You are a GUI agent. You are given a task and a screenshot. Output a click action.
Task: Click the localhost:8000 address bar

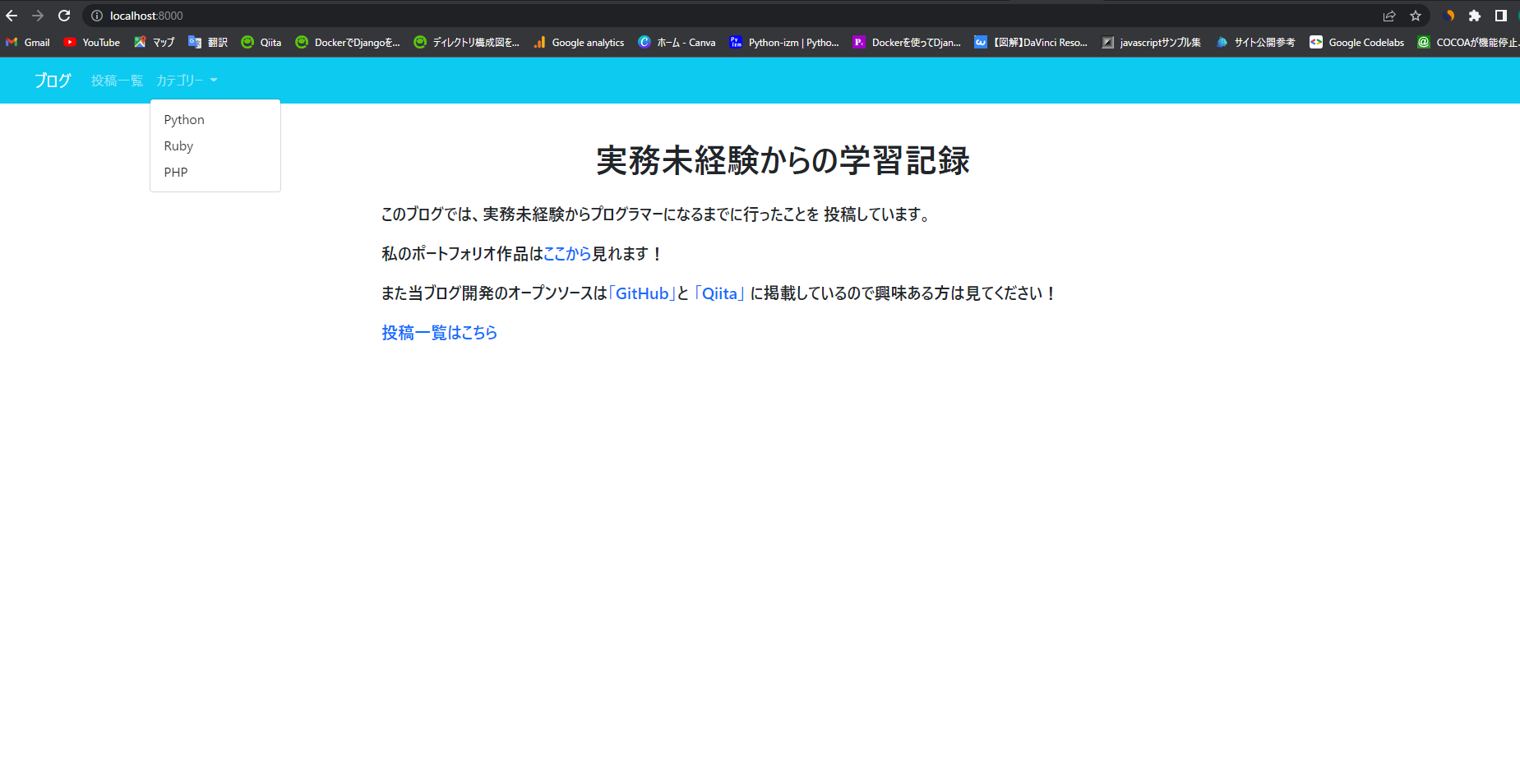pyautogui.click(x=740, y=16)
